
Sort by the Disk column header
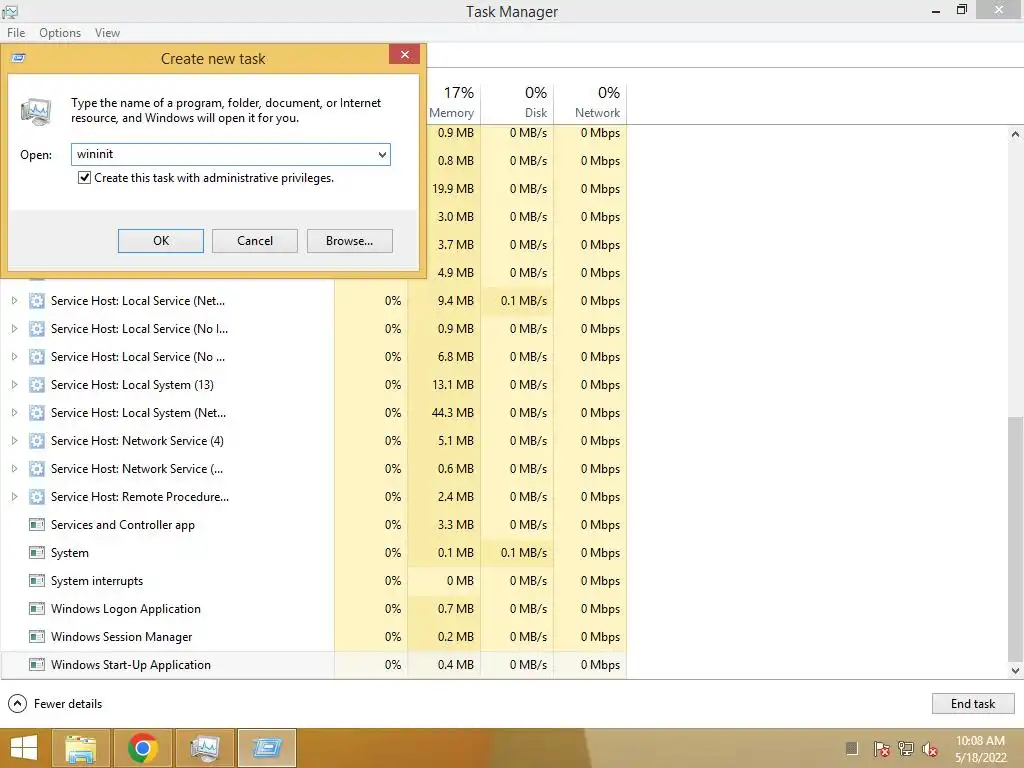(517, 103)
